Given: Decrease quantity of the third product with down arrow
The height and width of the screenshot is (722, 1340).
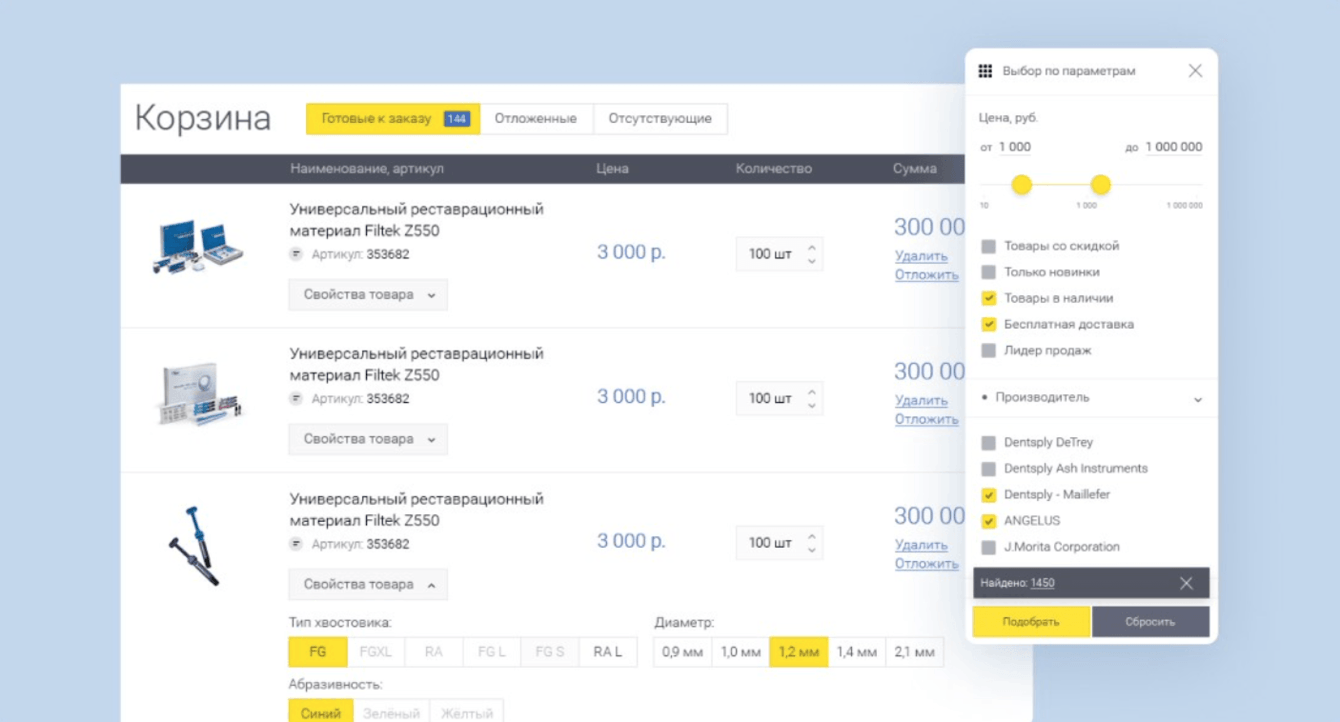Looking at the screenshot, I should tap(812, 550).
